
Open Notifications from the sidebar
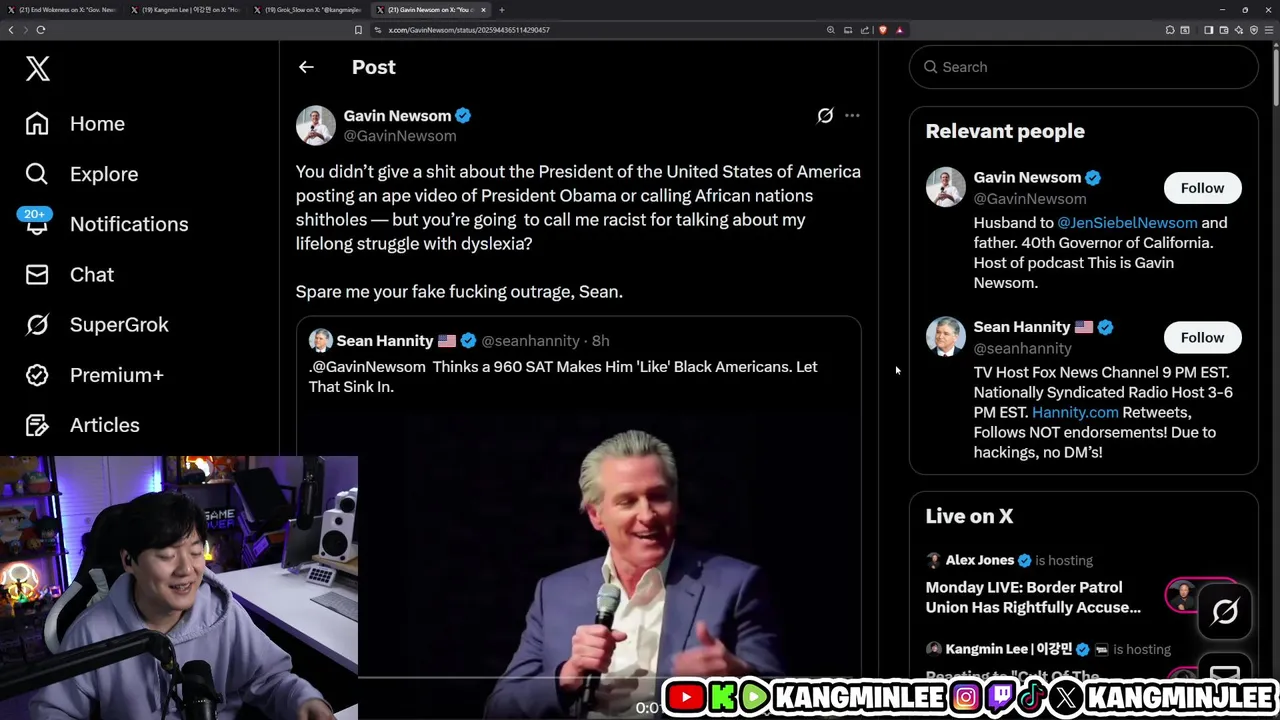(129, 224)
